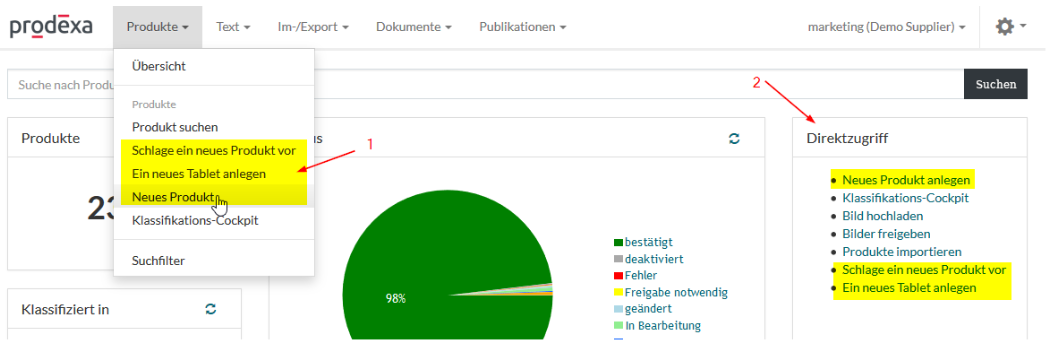The image size is (1051, 361).
Task: Select Schlage ein neues Produkt vor in menu
Action: point(213,151)
